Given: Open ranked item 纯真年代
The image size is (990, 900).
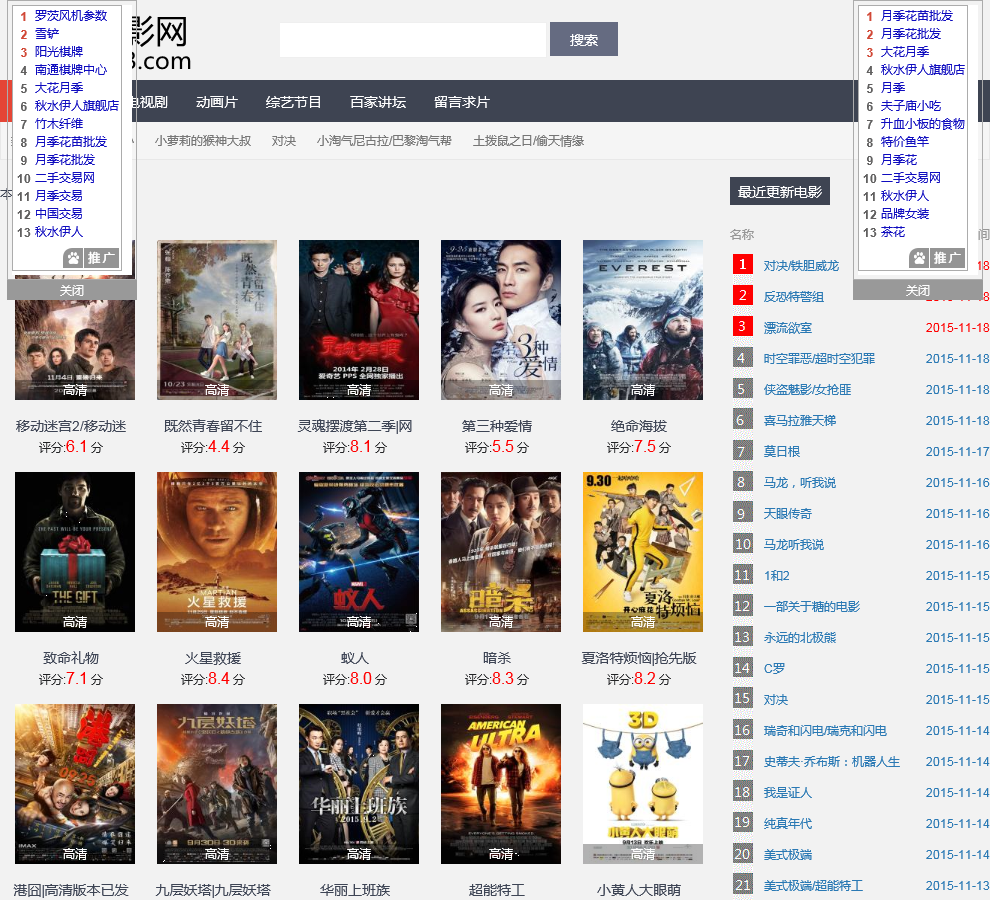Looking at the screenshot, I should (787, 824).
